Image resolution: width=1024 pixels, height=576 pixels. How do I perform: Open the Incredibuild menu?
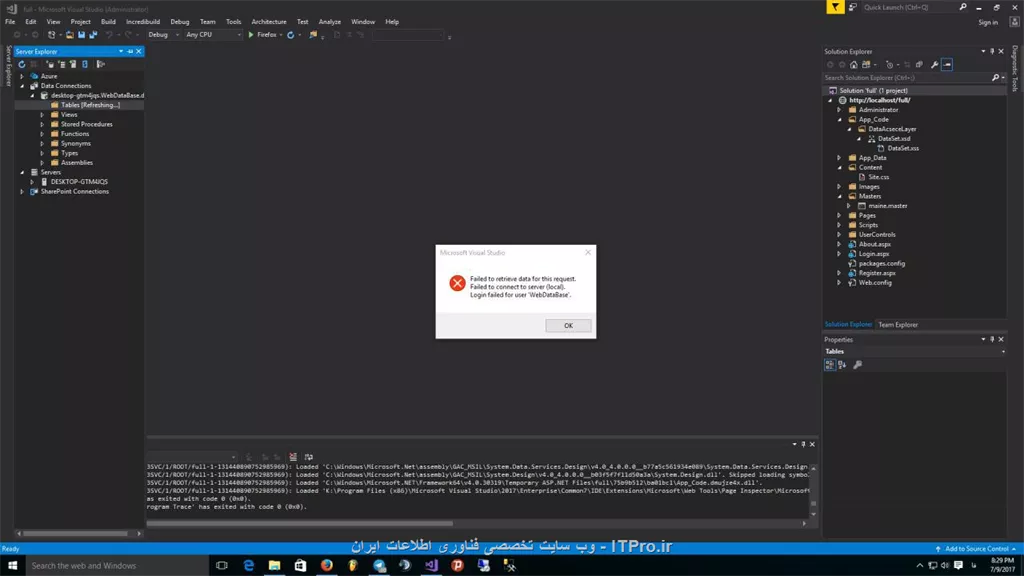tap(142, 22)
